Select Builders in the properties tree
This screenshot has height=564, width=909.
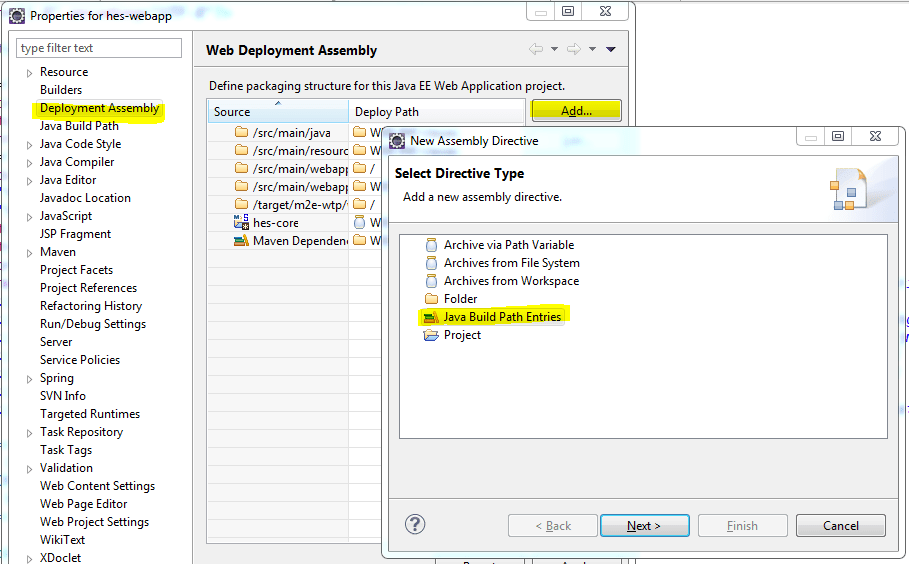coord(61,90)
